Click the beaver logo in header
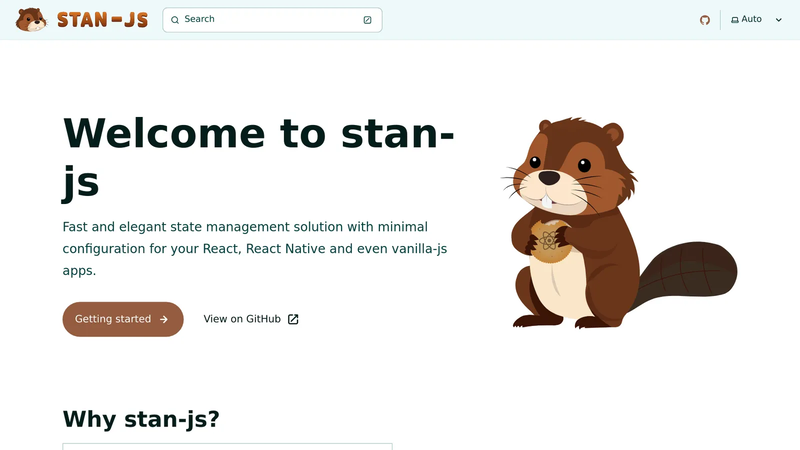 coord(31,20)
